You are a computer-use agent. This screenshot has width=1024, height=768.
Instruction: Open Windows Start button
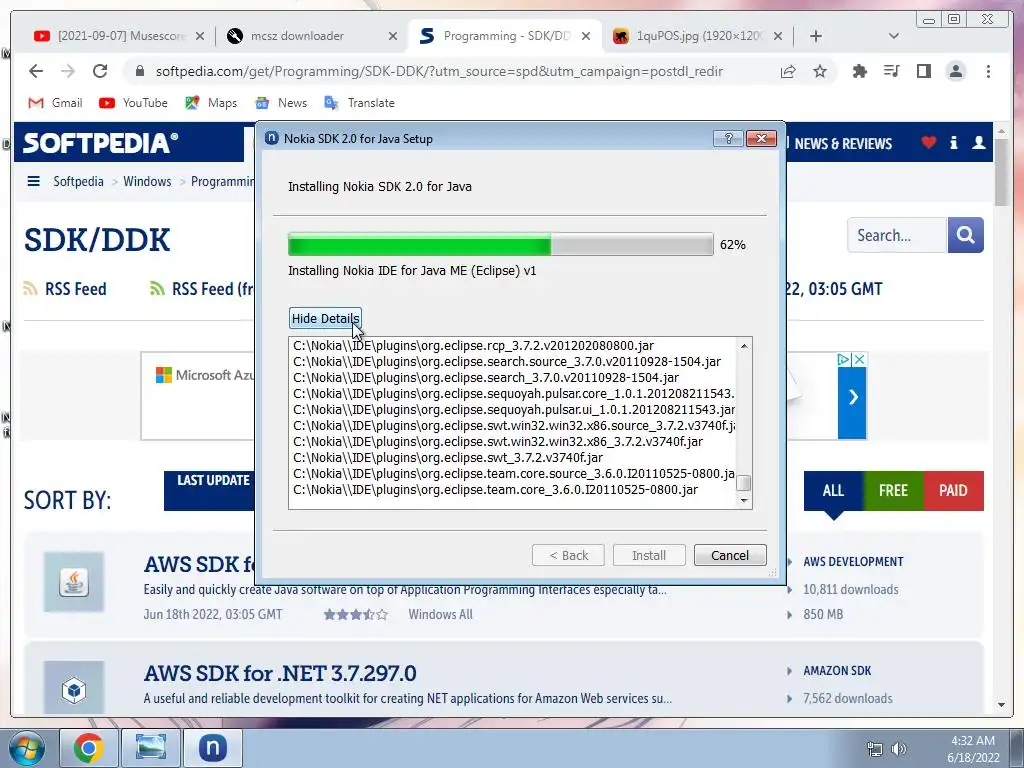[x=26, y=748]
